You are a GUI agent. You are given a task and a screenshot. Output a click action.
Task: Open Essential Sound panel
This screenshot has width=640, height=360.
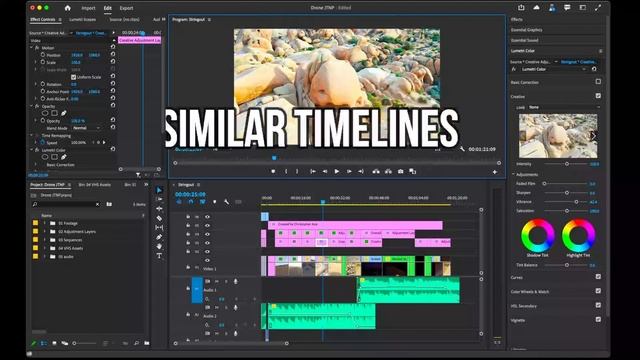(x=524, y=40)
